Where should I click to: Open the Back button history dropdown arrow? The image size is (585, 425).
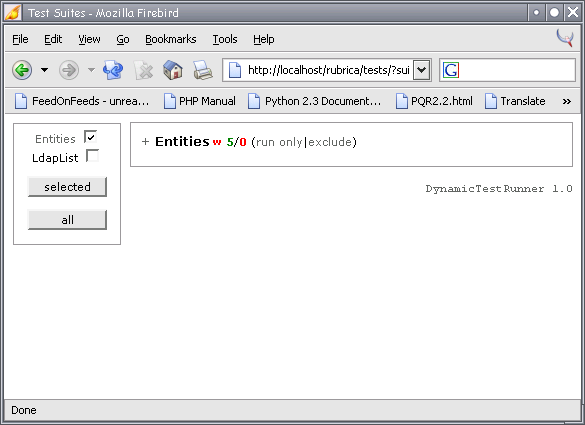click(44, 70)
